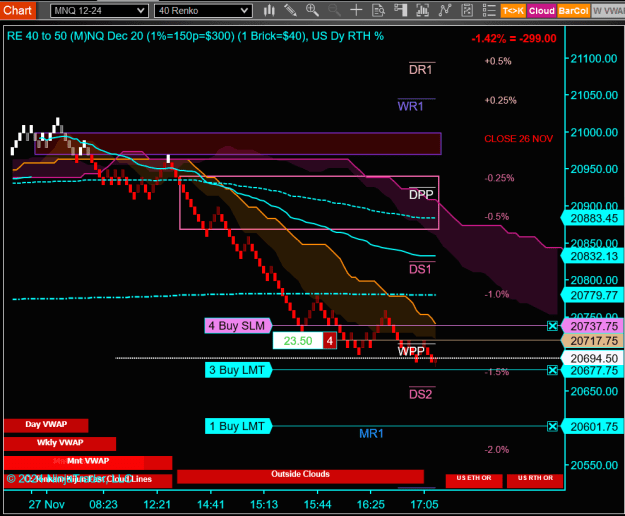Click the CLOSE 26 NOV label
This screenshot has height=516, width=625.
[519, 139]
